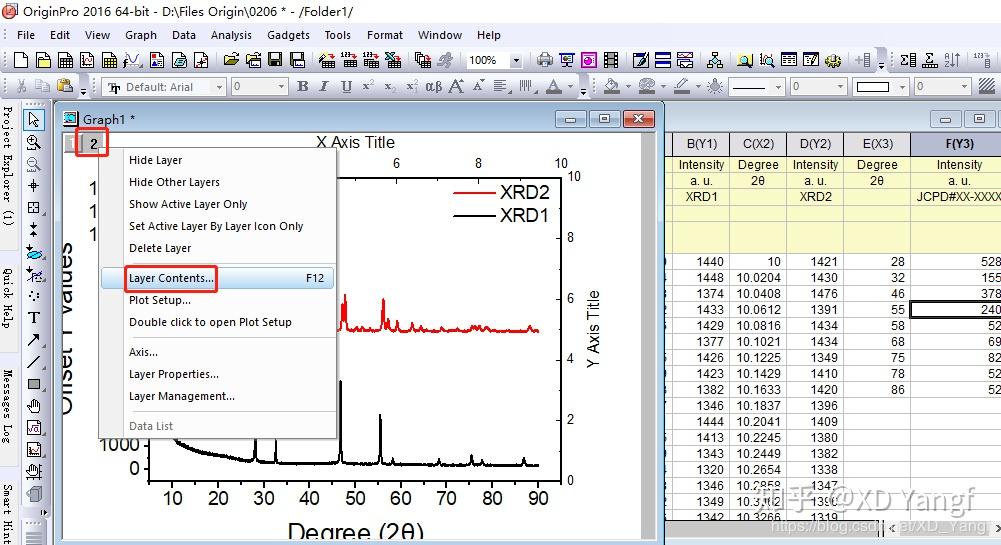The height and width of the screenshot is (545, 1001).
Task: Open the Project Explorer side tab
Action: coord(8,167)
